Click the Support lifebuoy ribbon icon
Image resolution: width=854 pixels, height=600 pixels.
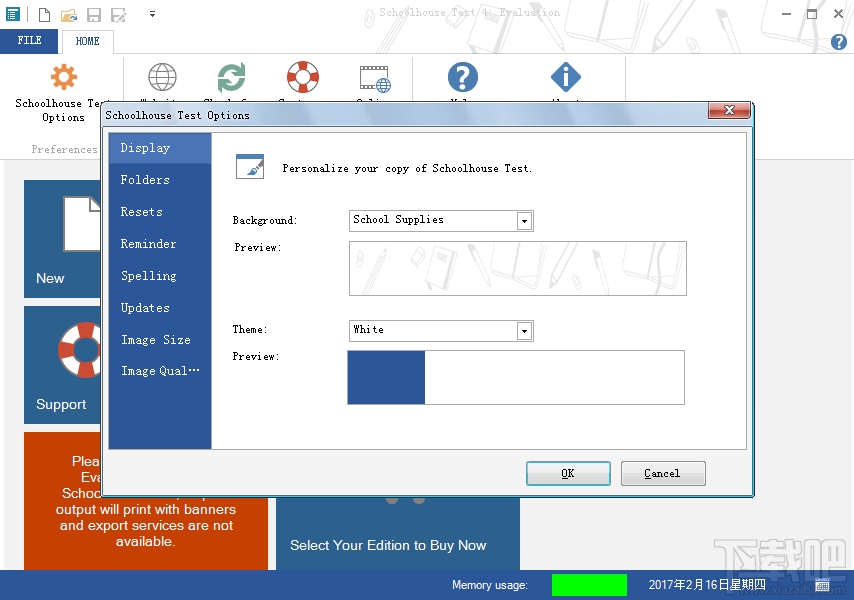click(x=303, y=77)
